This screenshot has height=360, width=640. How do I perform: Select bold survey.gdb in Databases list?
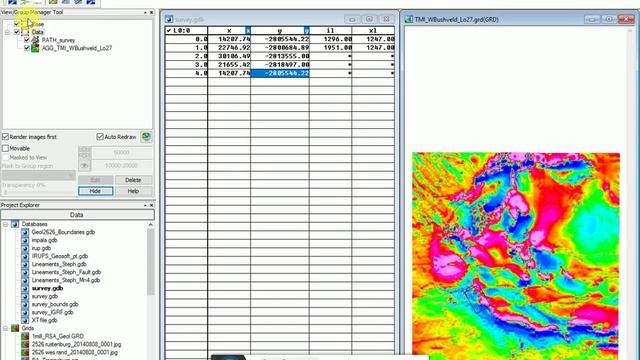click(x=47, y=288)
